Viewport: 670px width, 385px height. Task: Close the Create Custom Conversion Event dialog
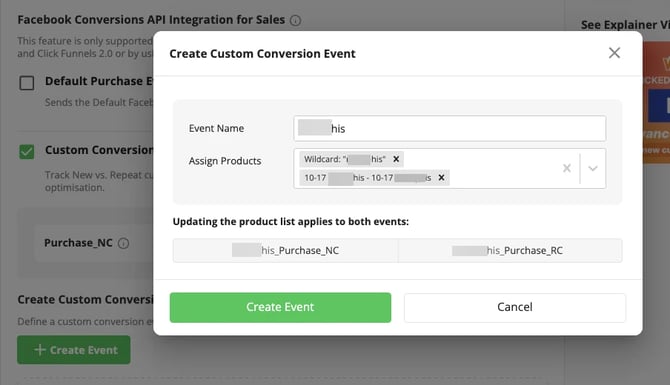point(614,53)
